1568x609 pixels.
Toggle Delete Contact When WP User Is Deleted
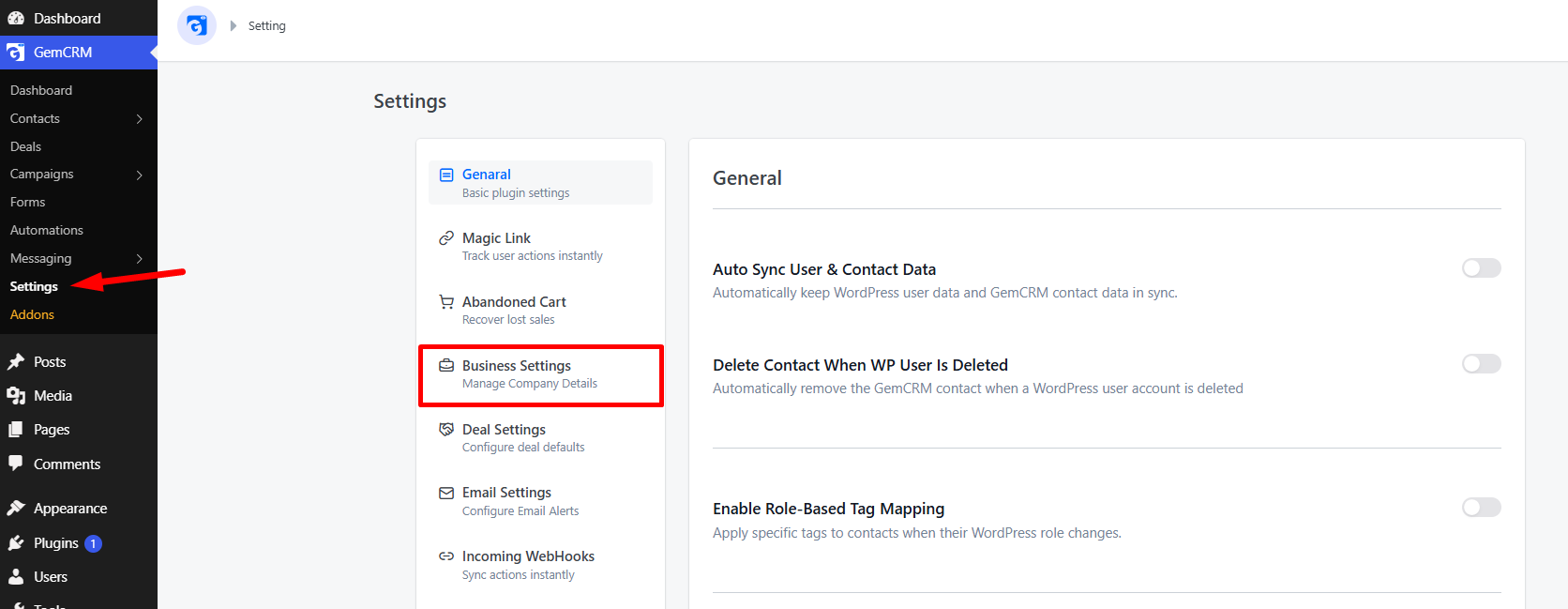[1482, 364]
